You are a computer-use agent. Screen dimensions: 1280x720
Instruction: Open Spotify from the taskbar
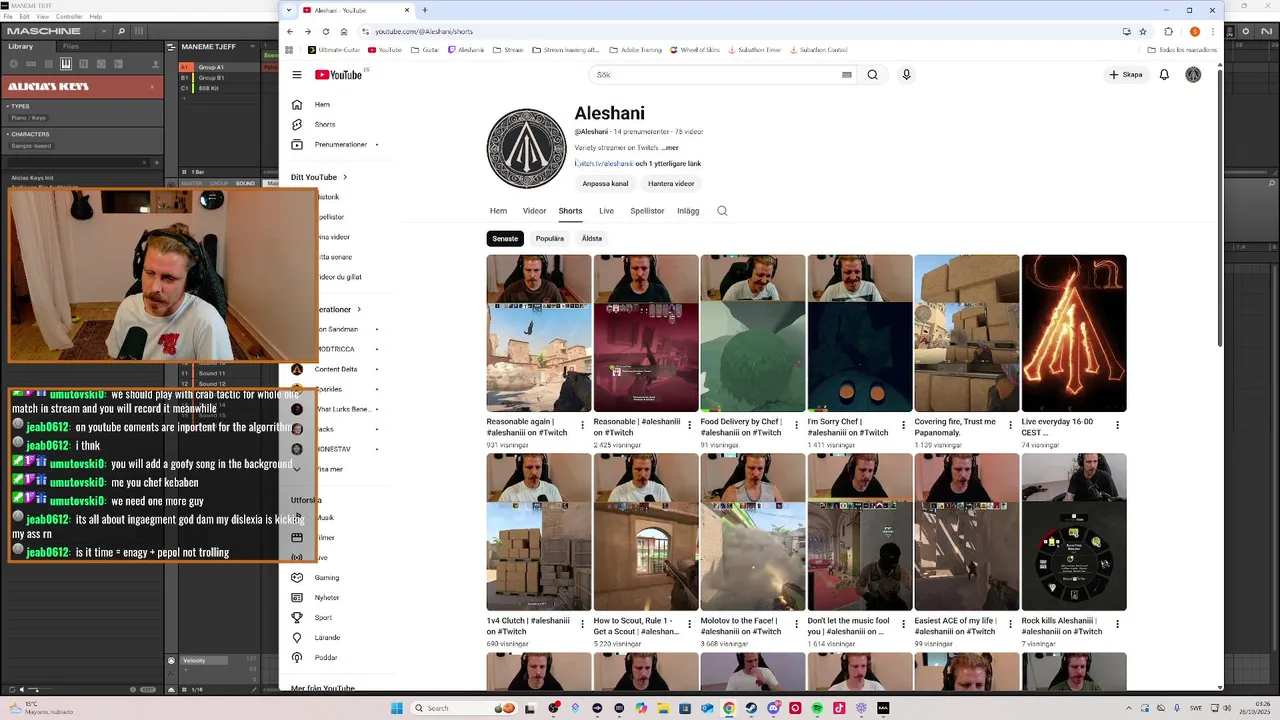(817, 708)
